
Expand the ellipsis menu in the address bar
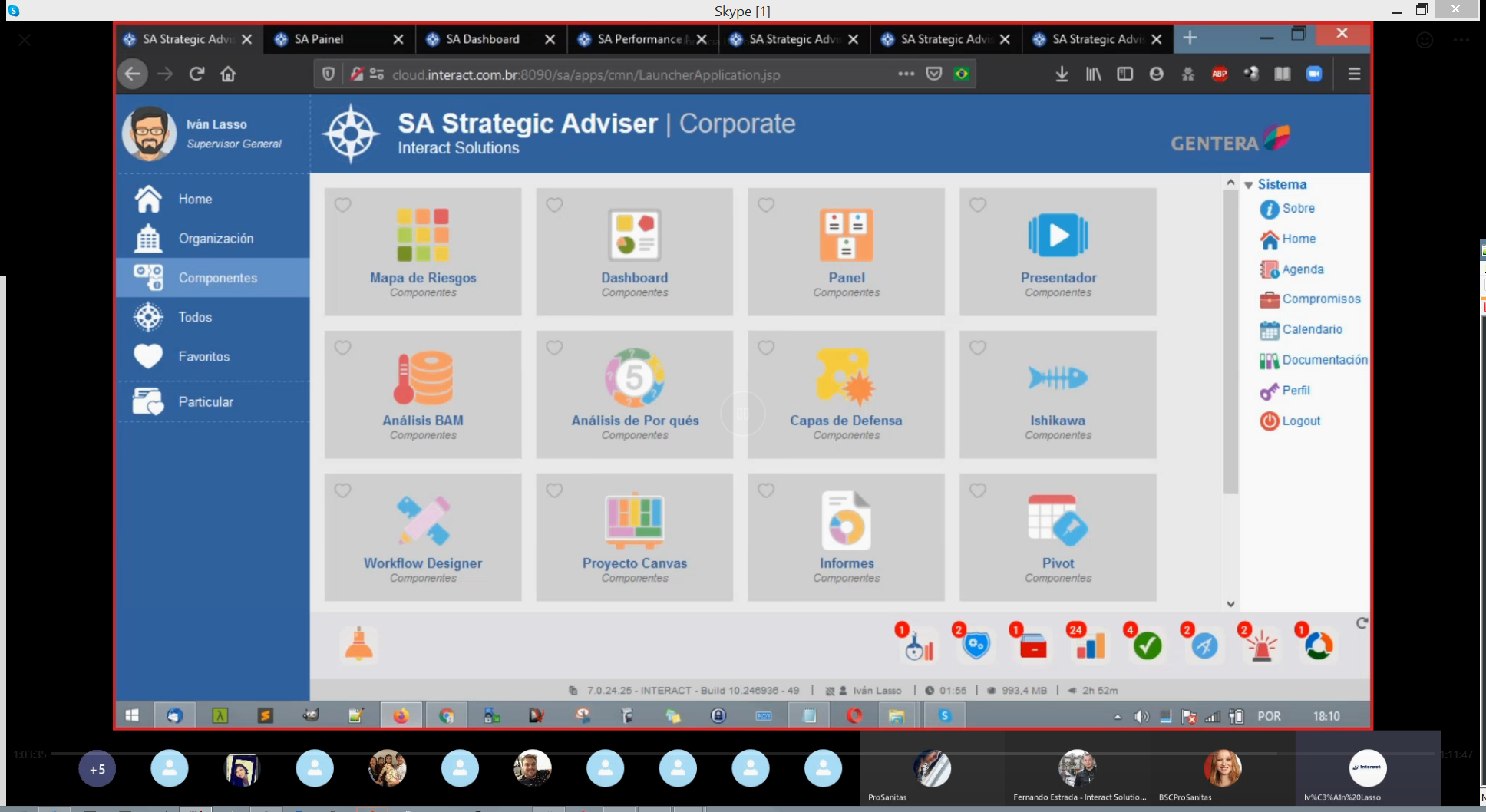(x=905, y=74)
